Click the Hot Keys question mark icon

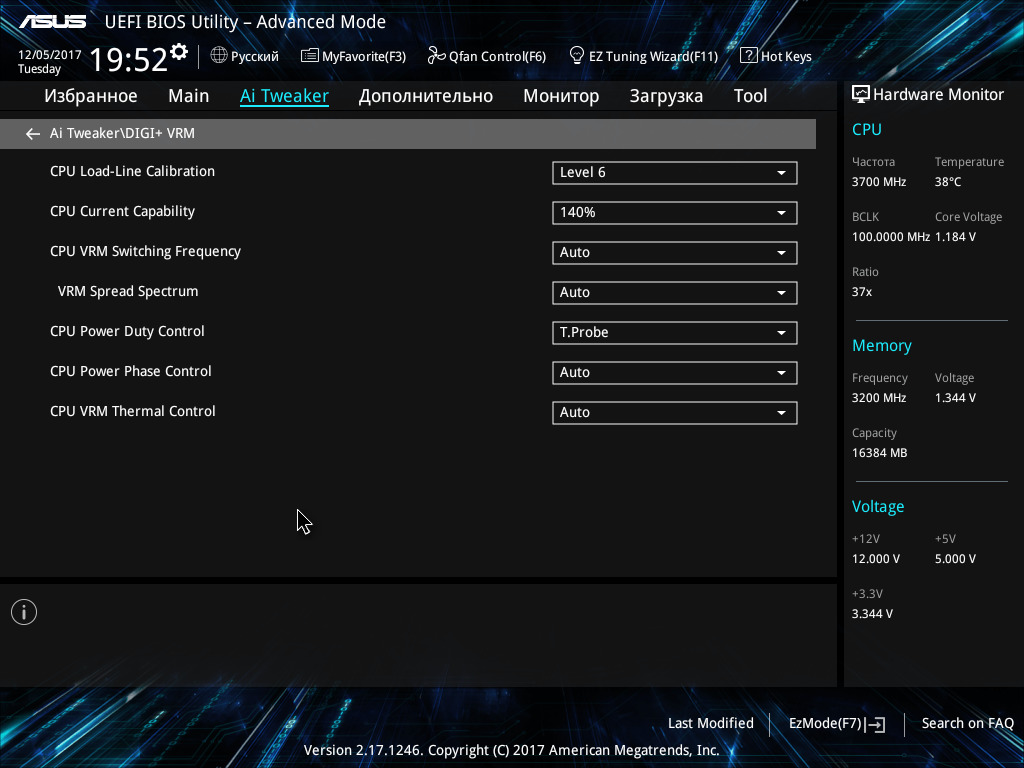(748, 56)
